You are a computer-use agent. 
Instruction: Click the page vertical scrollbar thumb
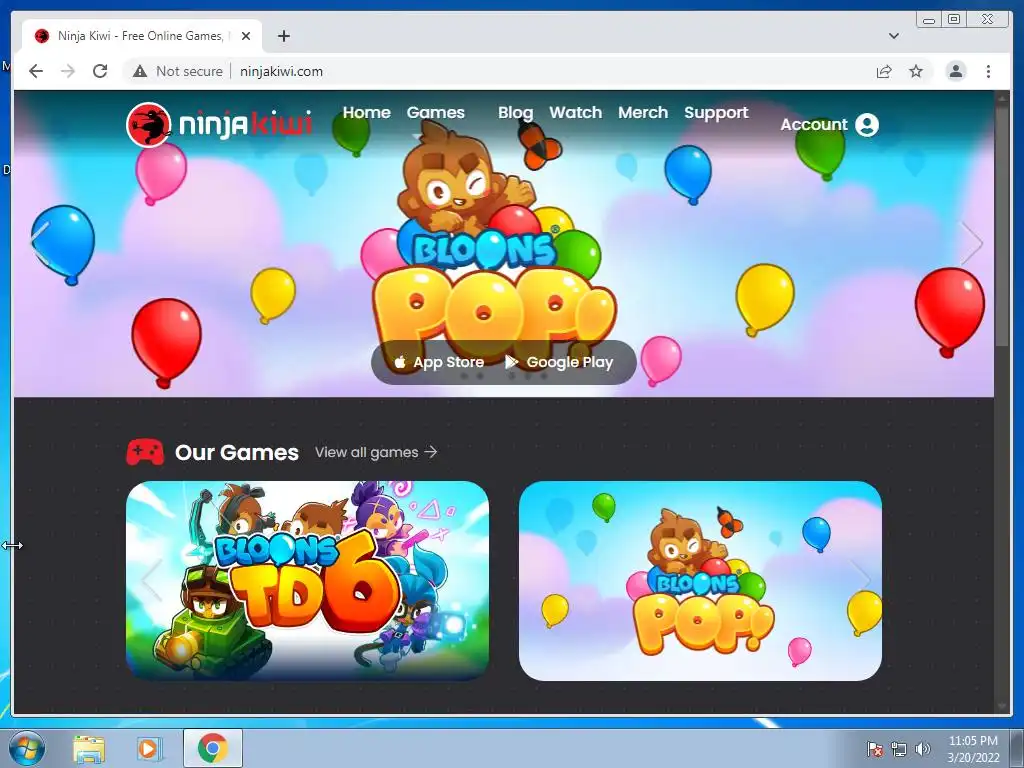(x=1002, y=225)
